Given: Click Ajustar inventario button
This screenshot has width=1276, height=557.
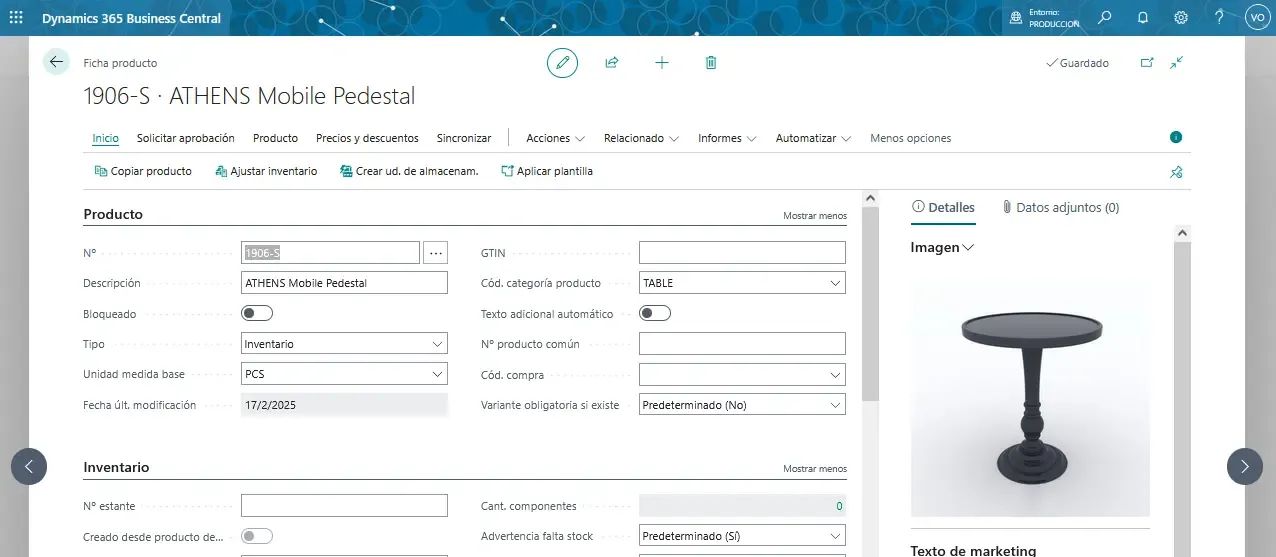Looking at the screenshot, I should (x=266, y=171).
